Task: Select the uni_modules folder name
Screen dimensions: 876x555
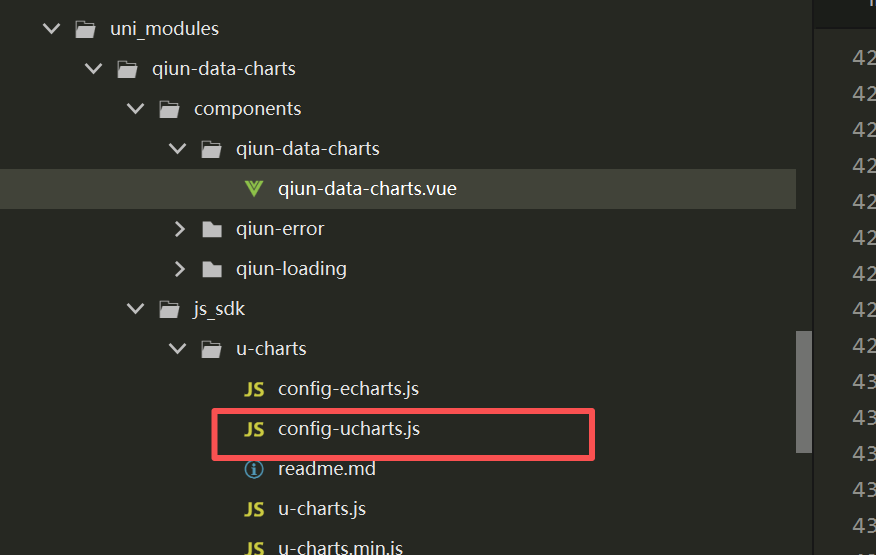Action: pyautogui.click(x=164, y=29)
